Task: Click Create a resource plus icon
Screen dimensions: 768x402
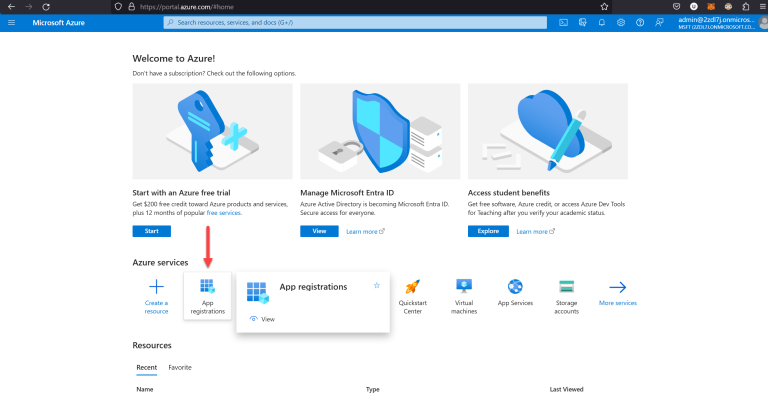Action: pos(156,287)
